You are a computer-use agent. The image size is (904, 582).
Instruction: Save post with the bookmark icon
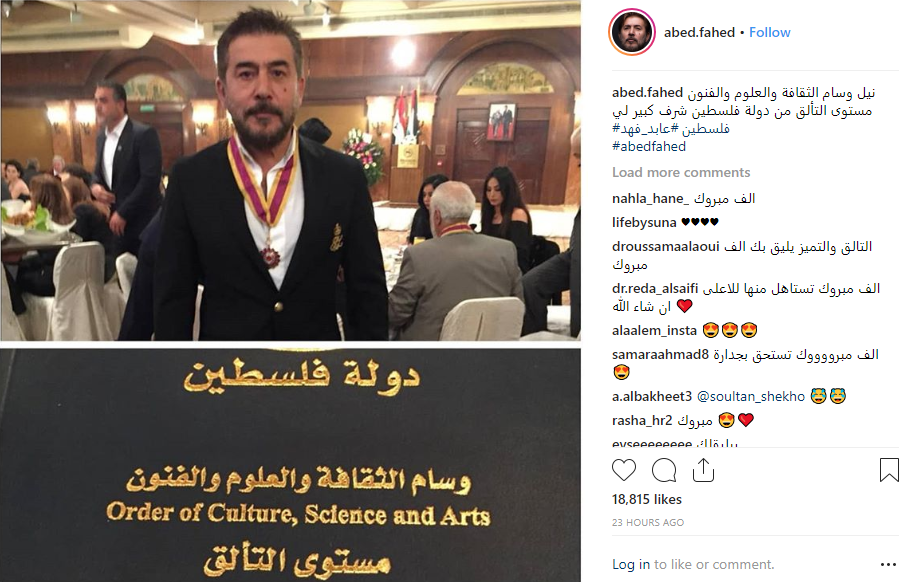(889, 470)
